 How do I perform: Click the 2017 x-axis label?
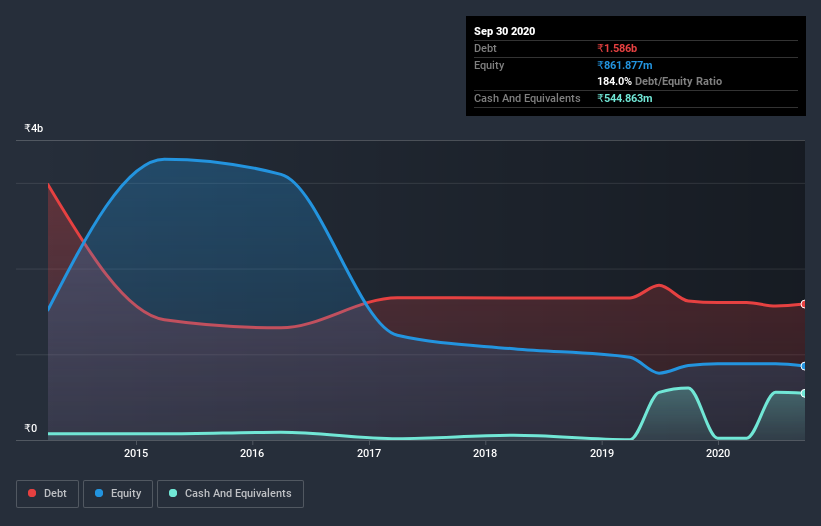point(369,453)
